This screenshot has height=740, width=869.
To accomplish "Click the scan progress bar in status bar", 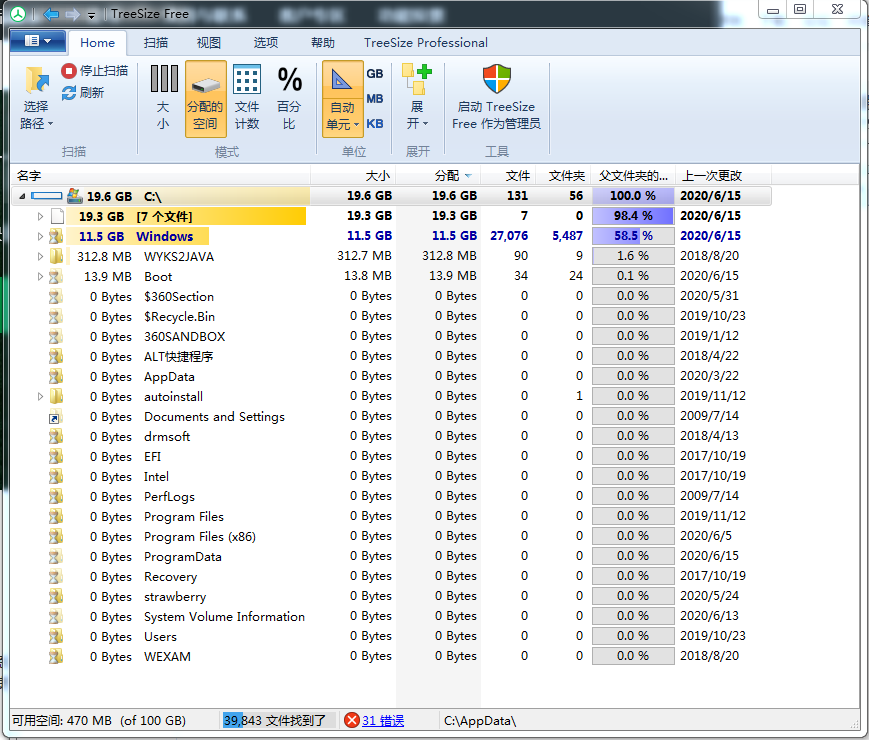I will [279, 720].
